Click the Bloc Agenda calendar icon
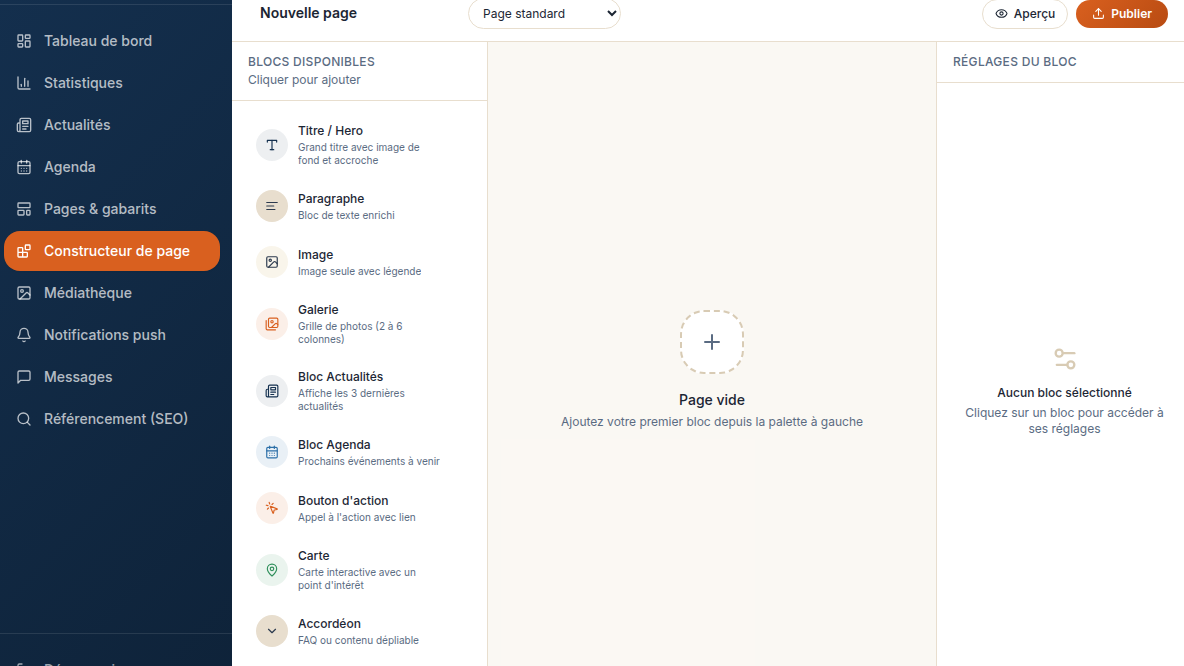 [x=272, y=452]
